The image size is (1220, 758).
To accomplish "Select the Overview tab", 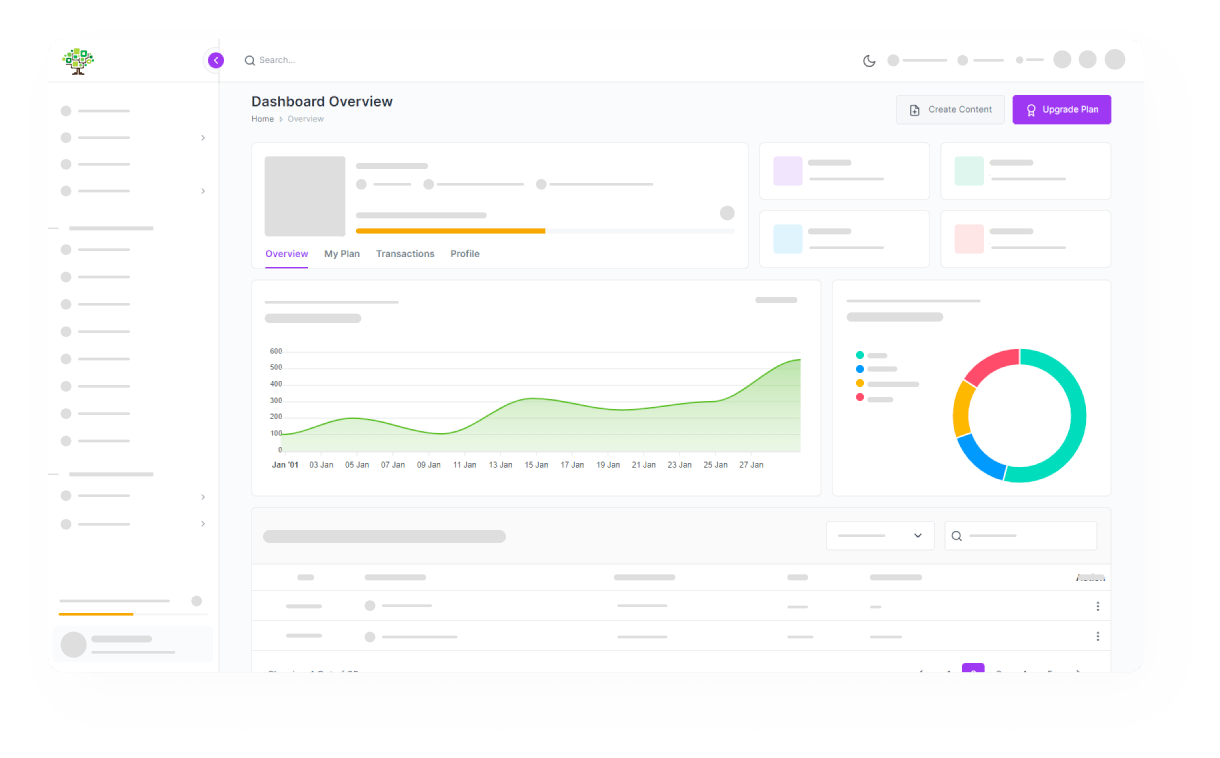I will click(x=287, y=254).
